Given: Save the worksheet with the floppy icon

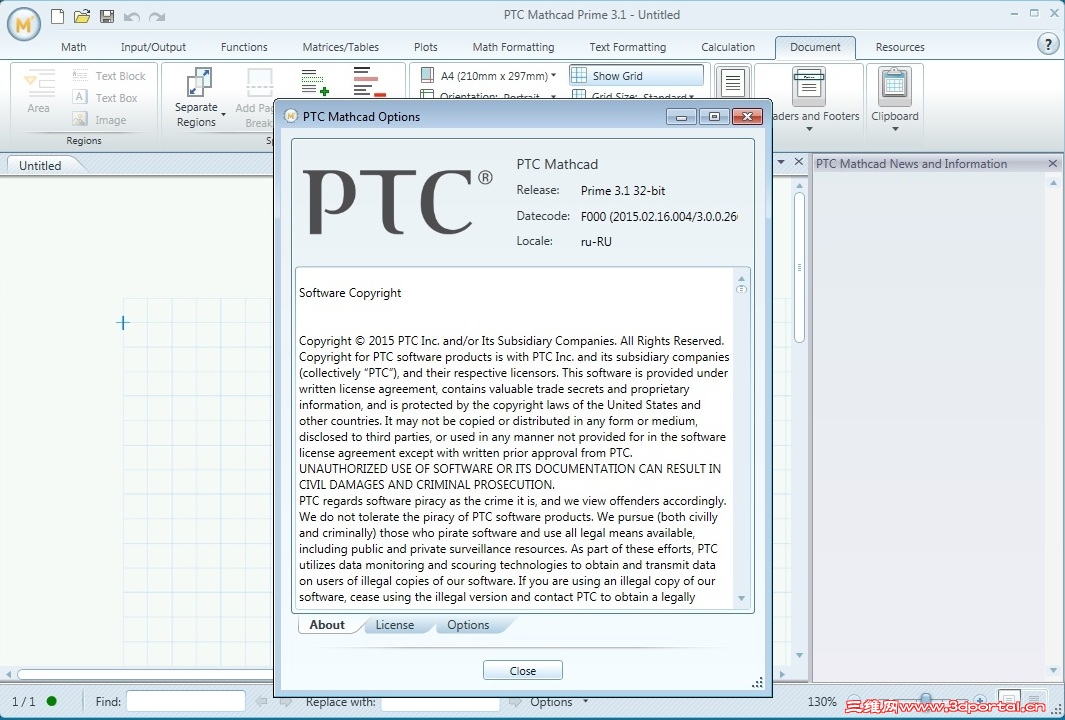Looking at the screenshot, I should [107, 16].
